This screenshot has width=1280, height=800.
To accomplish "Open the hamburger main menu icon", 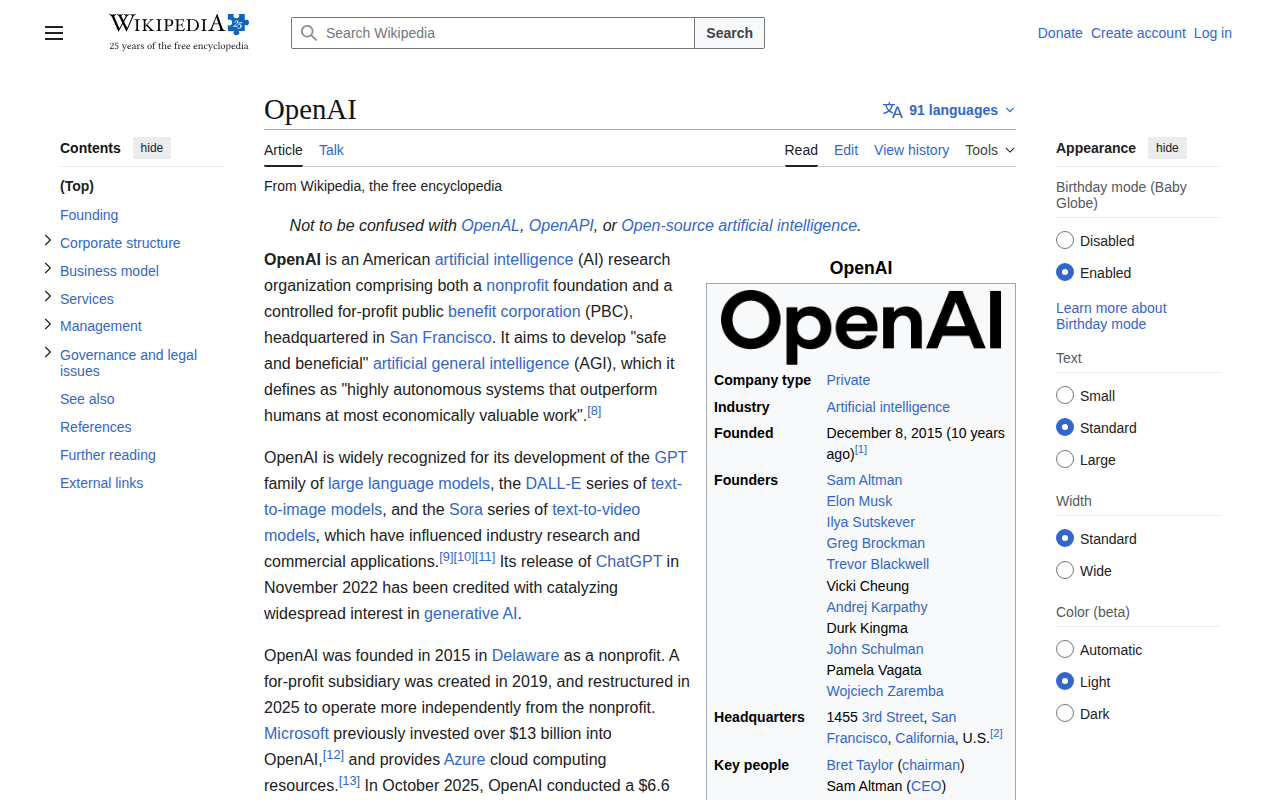I will (54, 33).
